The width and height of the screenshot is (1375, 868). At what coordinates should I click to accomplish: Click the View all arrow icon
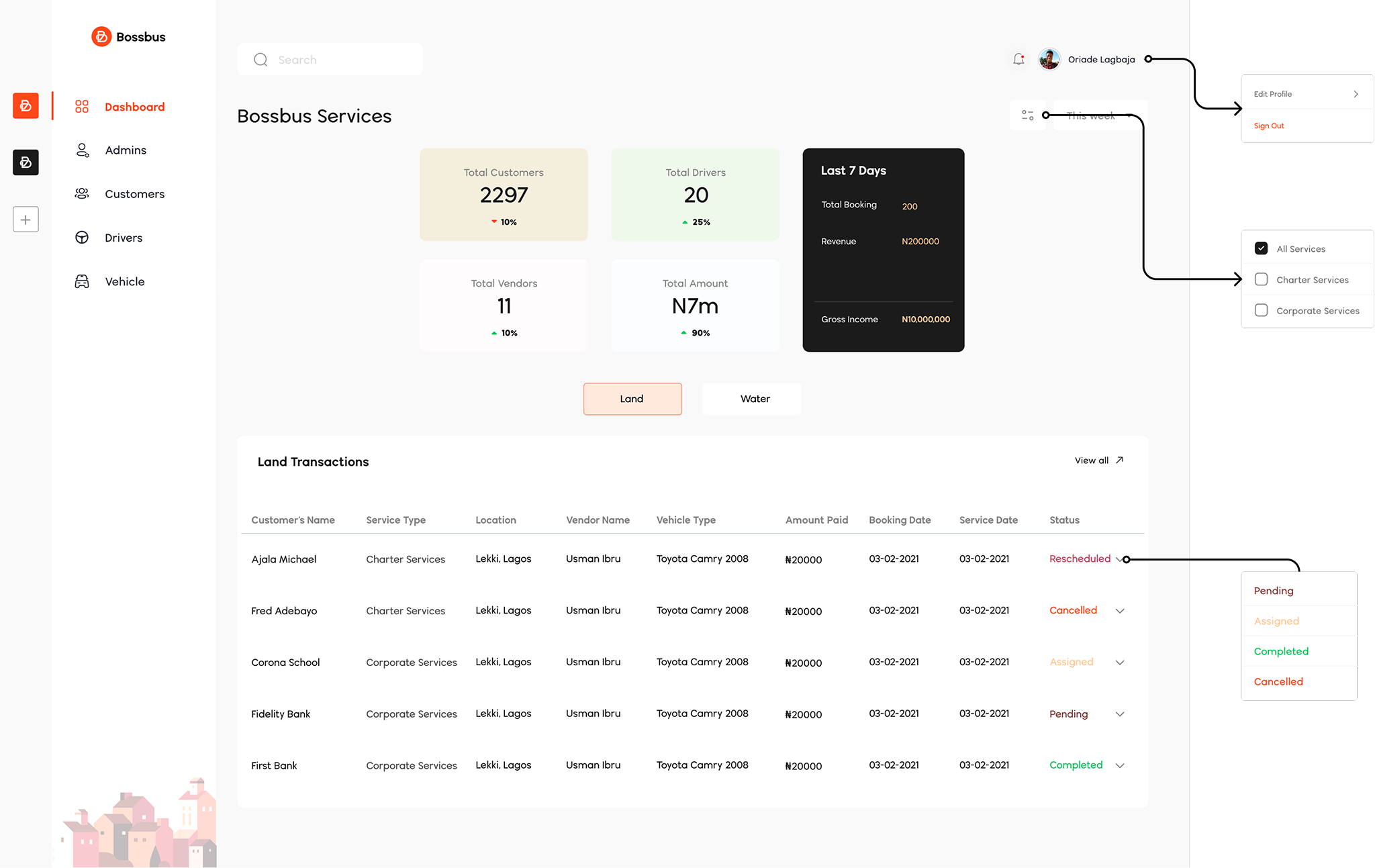click(1119, 461)
